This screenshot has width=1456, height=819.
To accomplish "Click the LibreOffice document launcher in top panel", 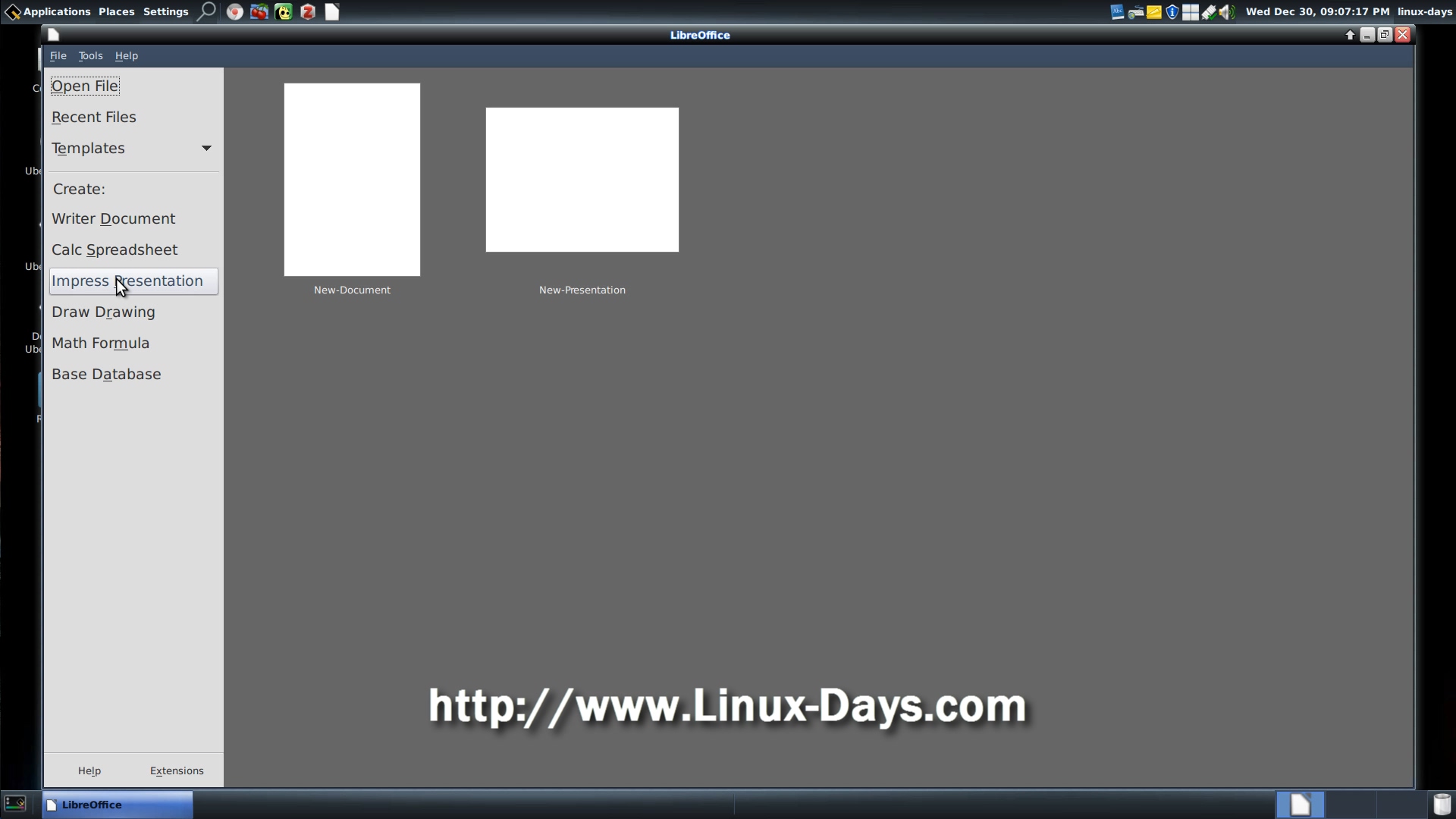I will [332, 11].
